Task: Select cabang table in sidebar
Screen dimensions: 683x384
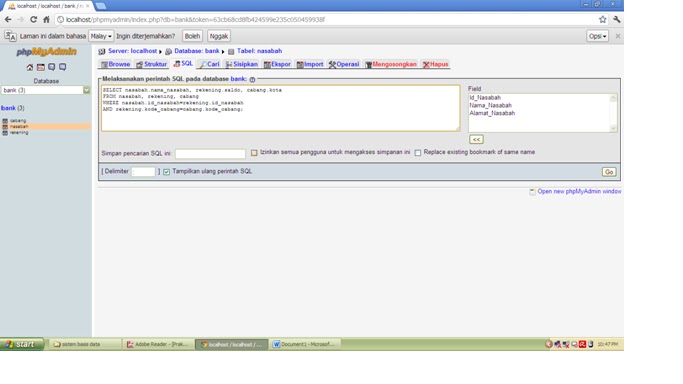Action: point(18,121)
